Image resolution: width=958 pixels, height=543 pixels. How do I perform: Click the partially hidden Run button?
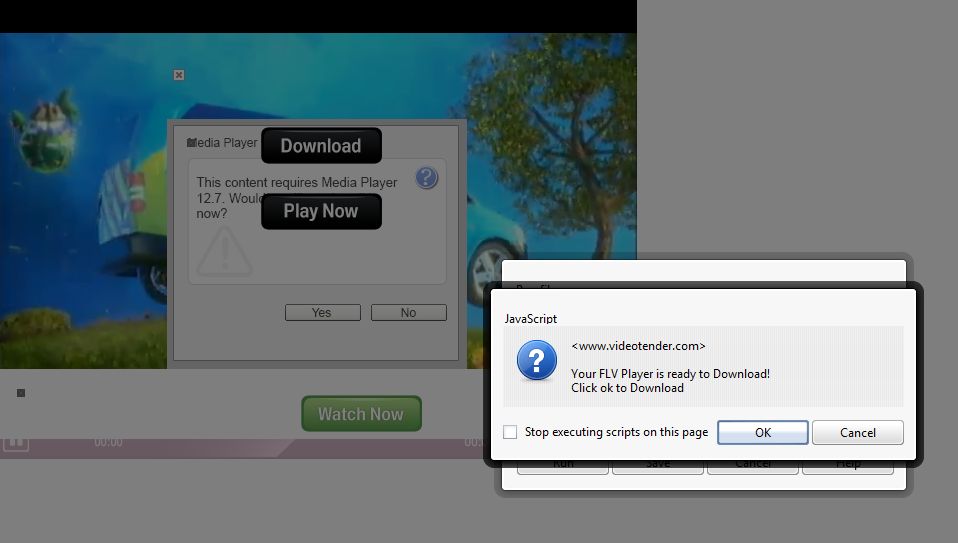click(562, 467)
